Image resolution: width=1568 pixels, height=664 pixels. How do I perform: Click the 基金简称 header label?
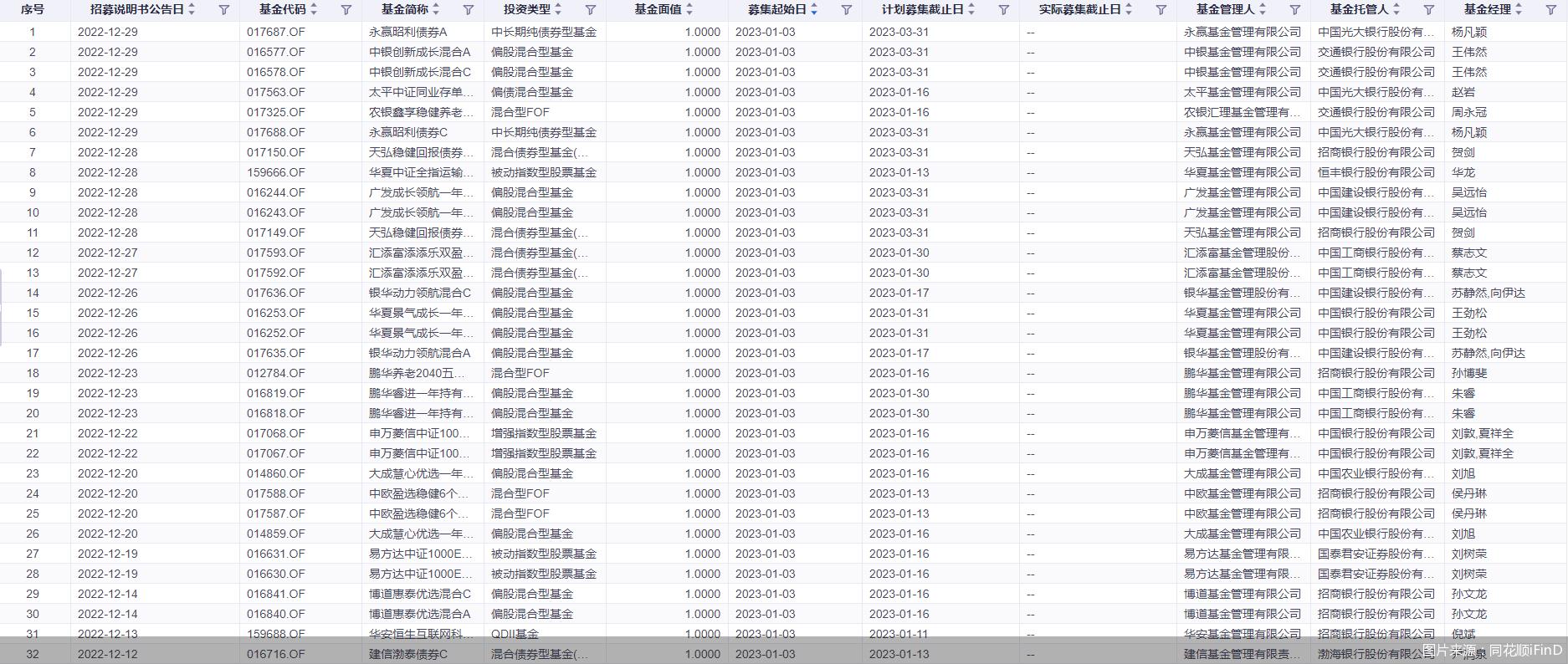tap(405, 10)
